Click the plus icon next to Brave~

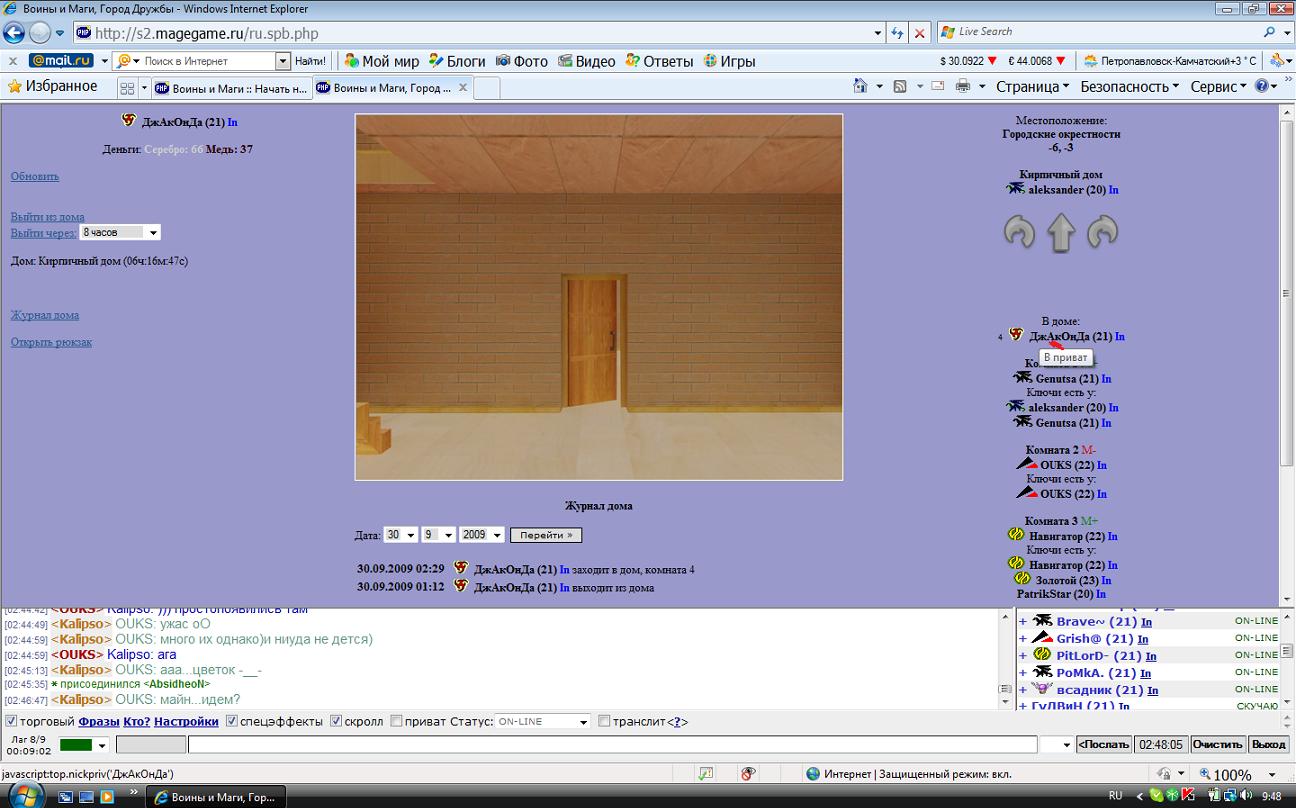[x=1023, y=622]
